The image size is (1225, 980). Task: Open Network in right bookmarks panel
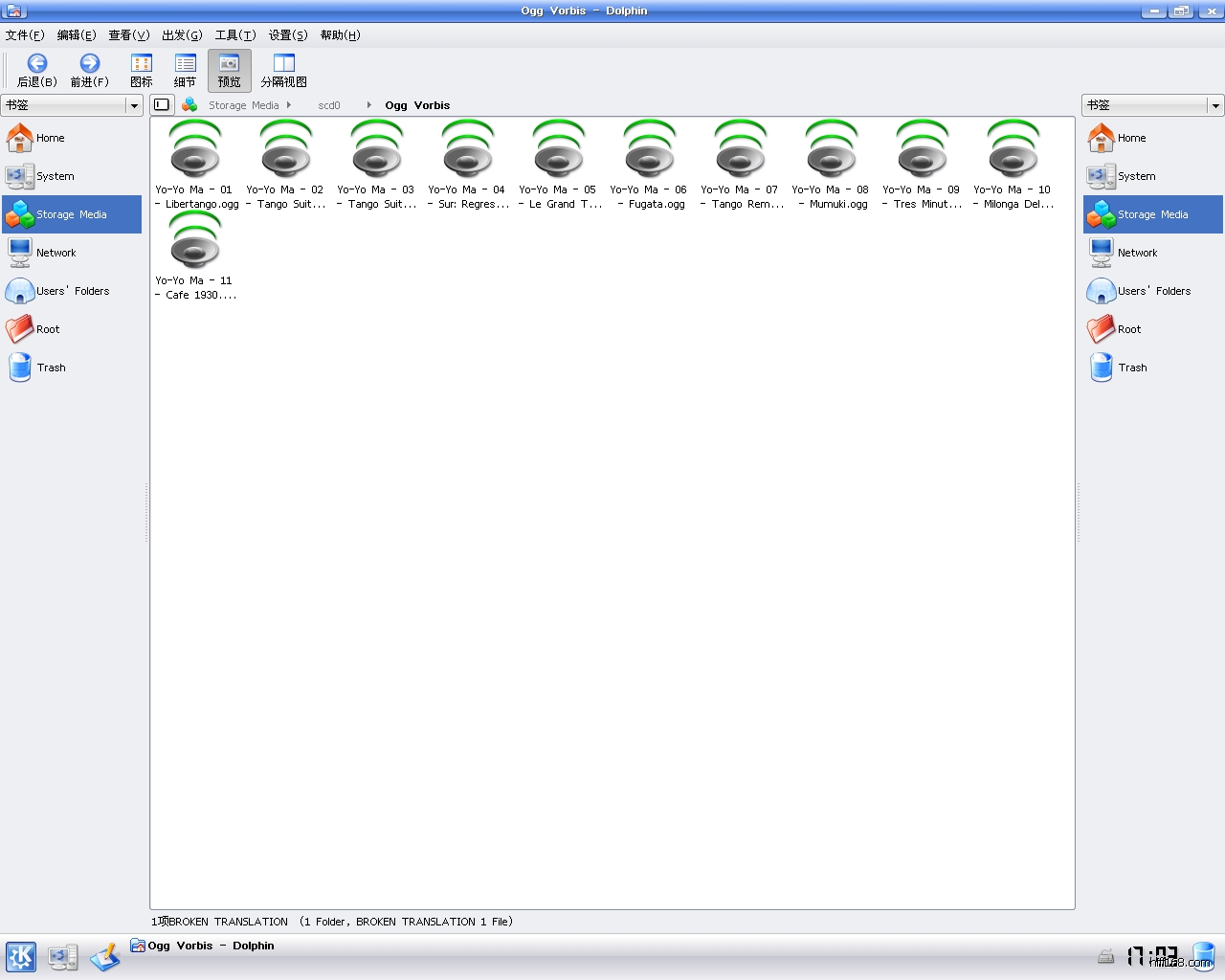pos(1137,253)
